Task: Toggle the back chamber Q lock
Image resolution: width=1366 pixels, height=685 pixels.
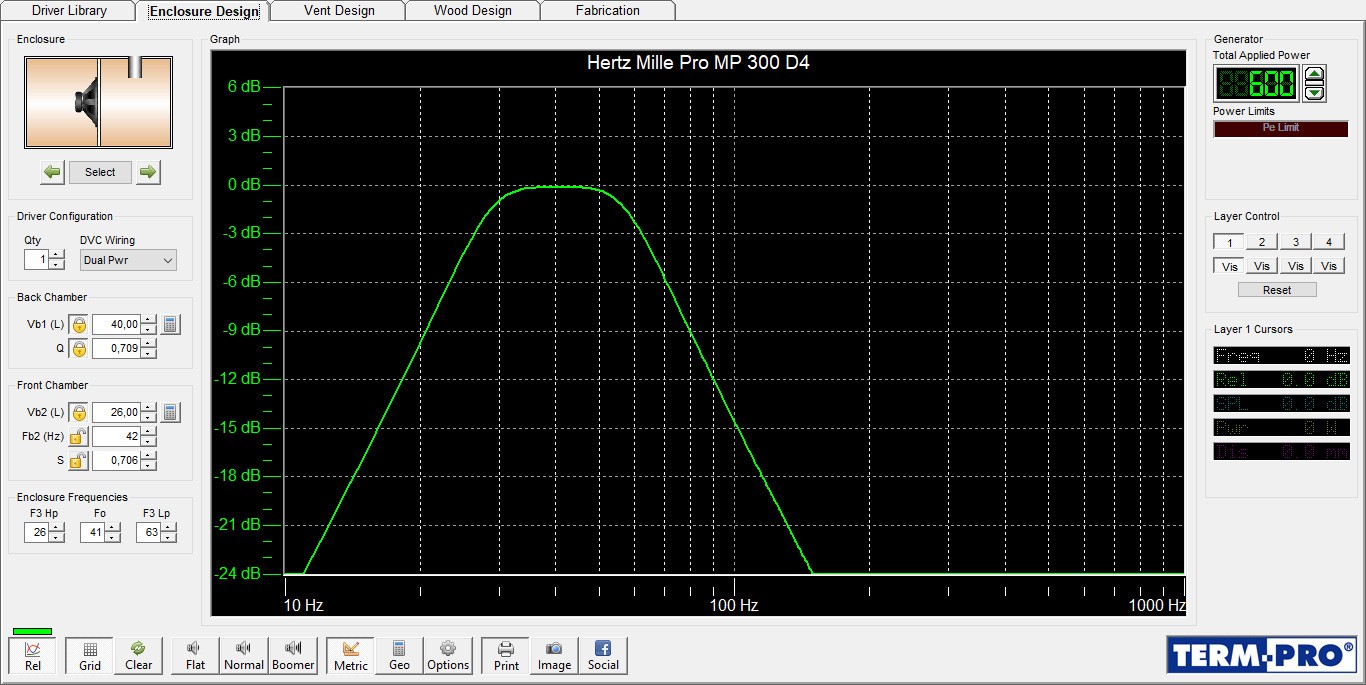Action: (79, 349)
